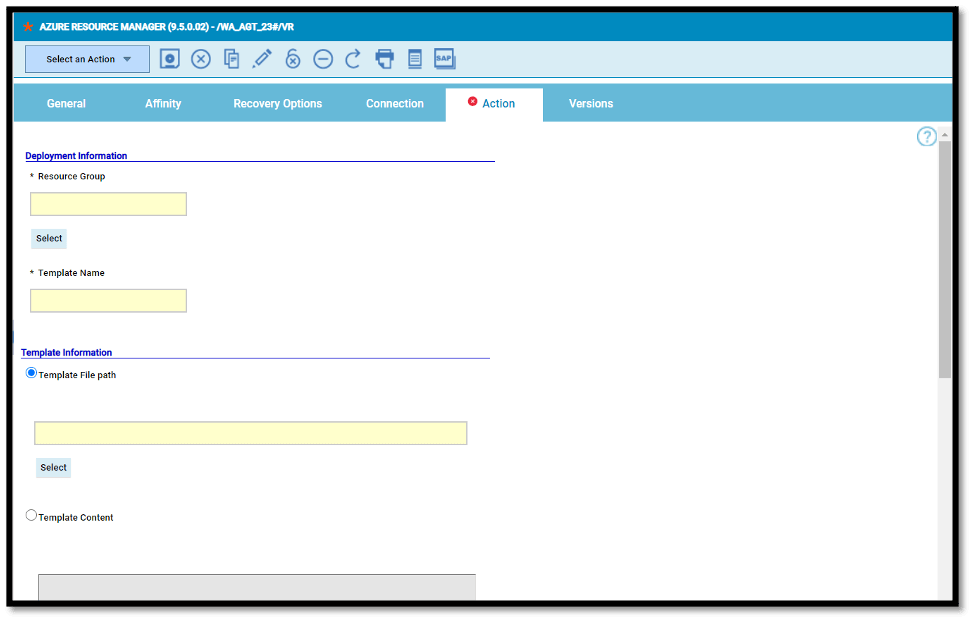Image resolution: width=972 pixels, height=620 pixels.
Task: Select the Template File path radio button
Action: tap(31, 374)
